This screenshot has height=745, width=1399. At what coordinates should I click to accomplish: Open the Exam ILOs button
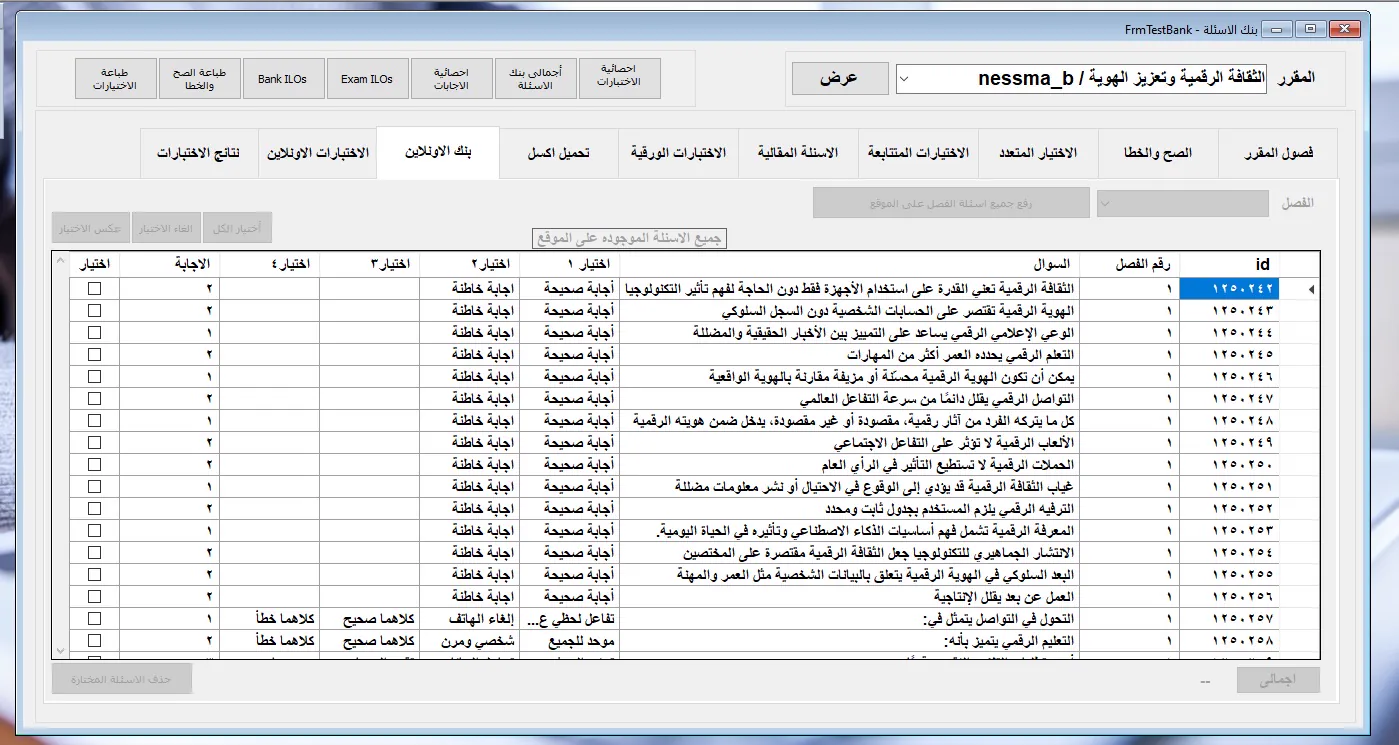367,78
